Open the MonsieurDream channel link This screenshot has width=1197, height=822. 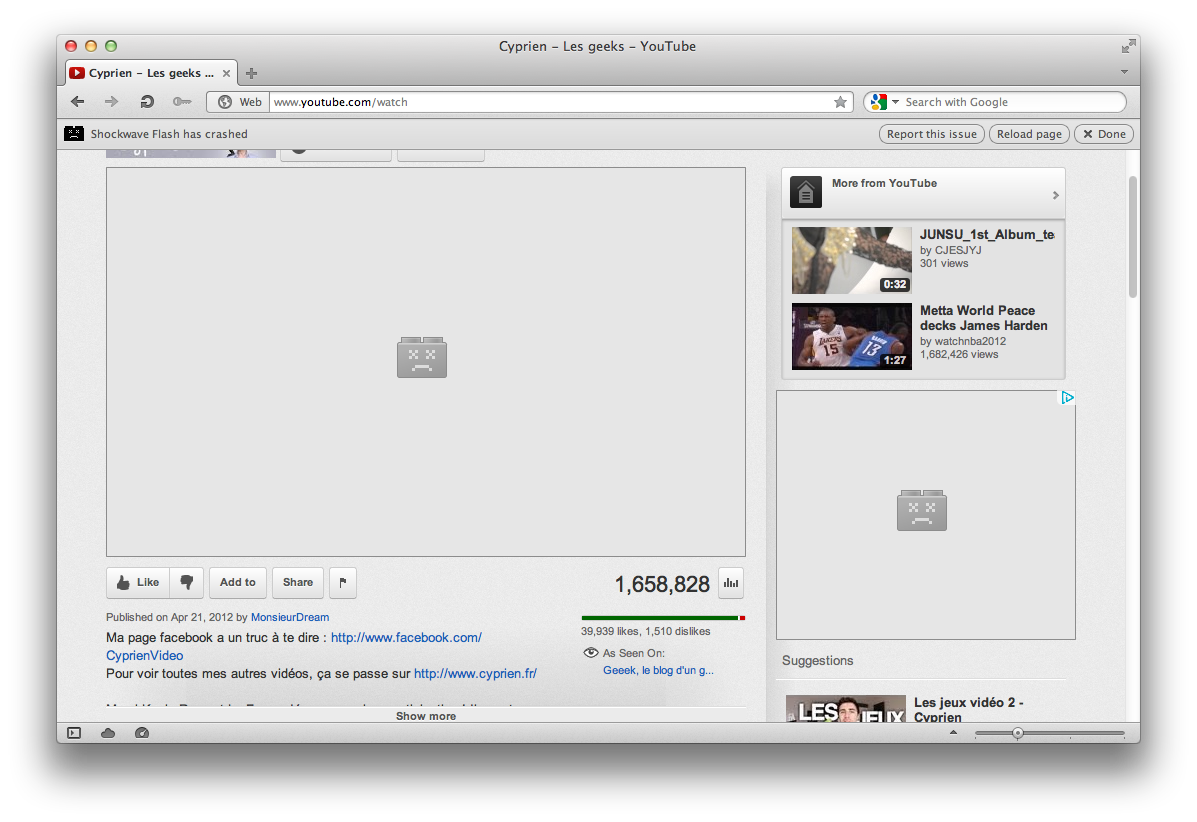pos(290,617)
